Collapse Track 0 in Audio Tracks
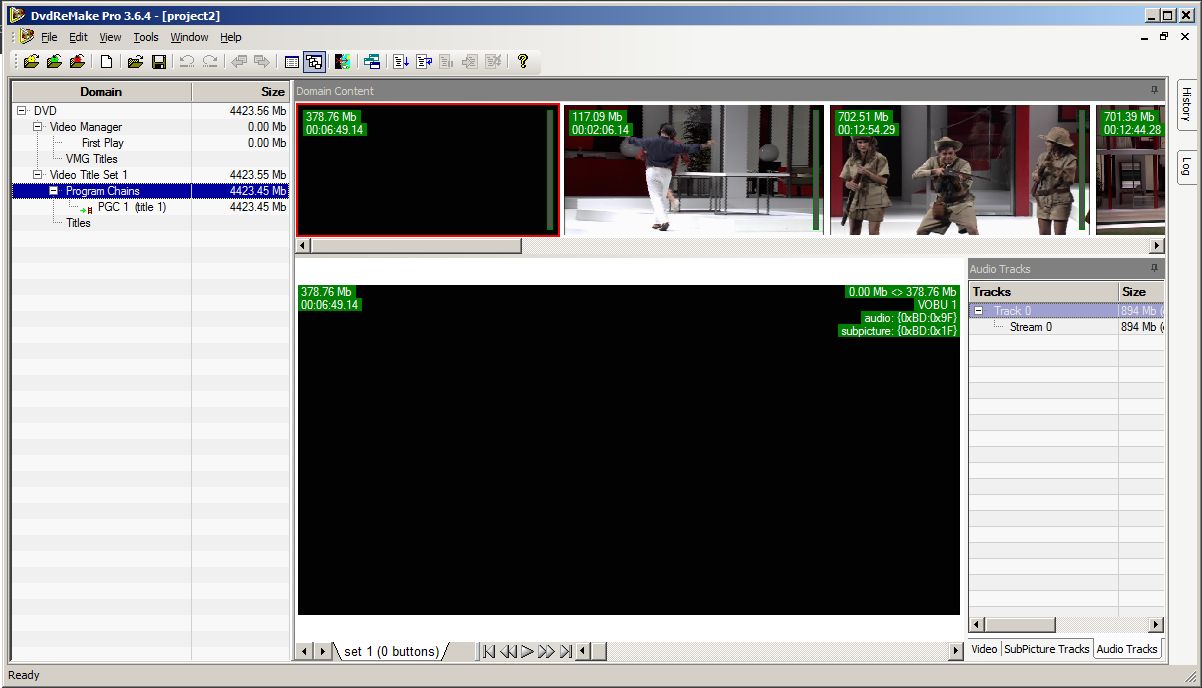 [x=979, y=311]
